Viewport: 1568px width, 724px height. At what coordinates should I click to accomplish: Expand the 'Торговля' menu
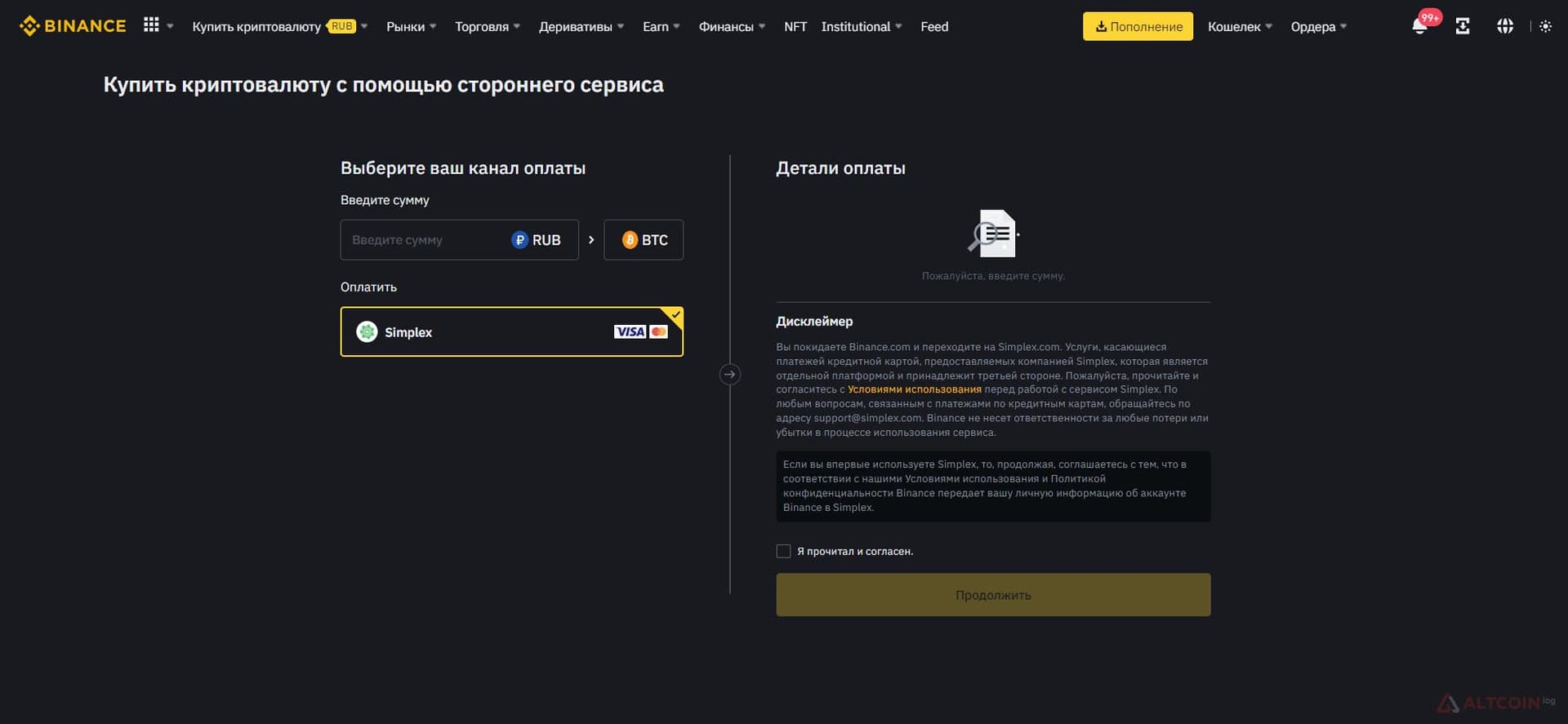(488, 26)
